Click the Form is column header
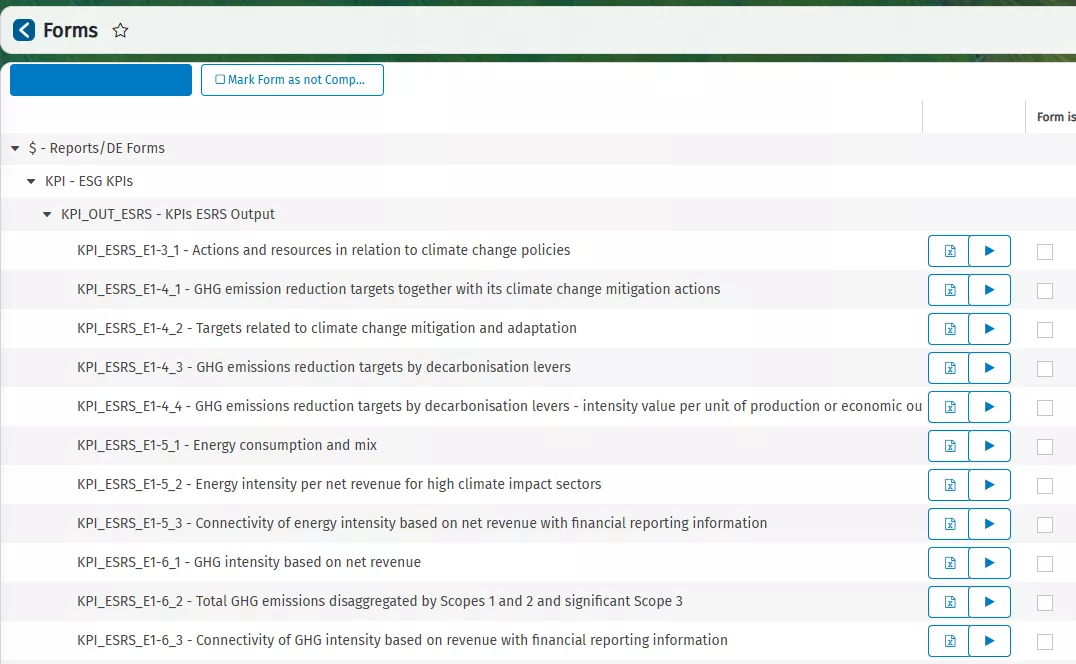 pos(1055,117)
